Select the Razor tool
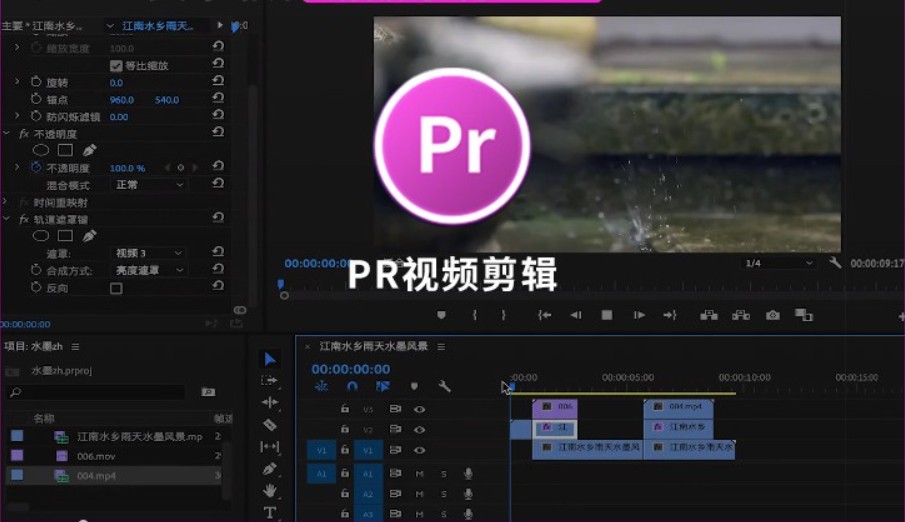The height and width of the screenshot is (522, 905). (270, 425)
